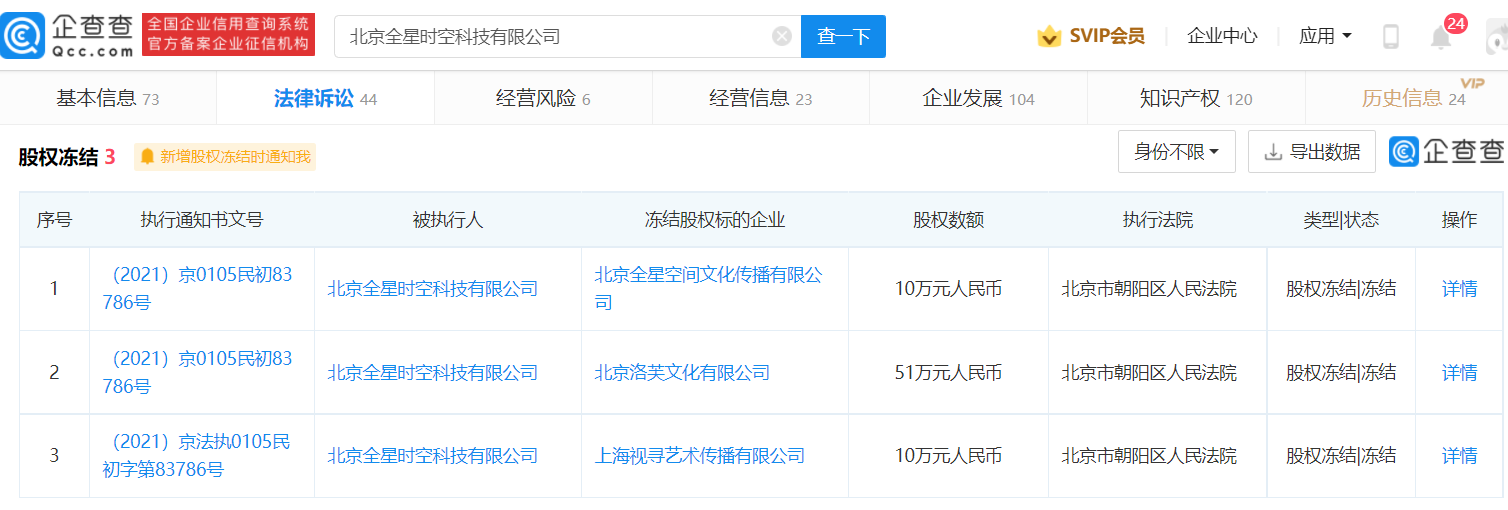Open case number link in row 1
This screenshot has height=510, width=1508.
tap(198, 288)
